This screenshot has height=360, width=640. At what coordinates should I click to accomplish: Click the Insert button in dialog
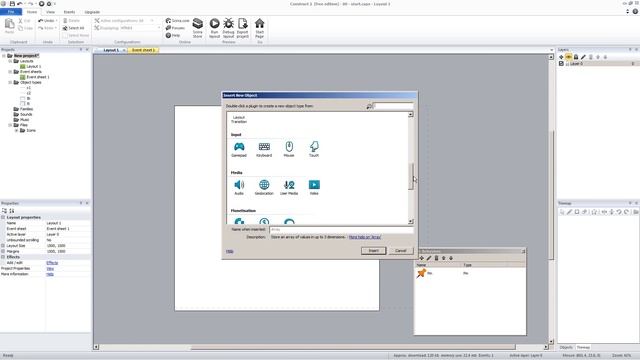(373, 251)
